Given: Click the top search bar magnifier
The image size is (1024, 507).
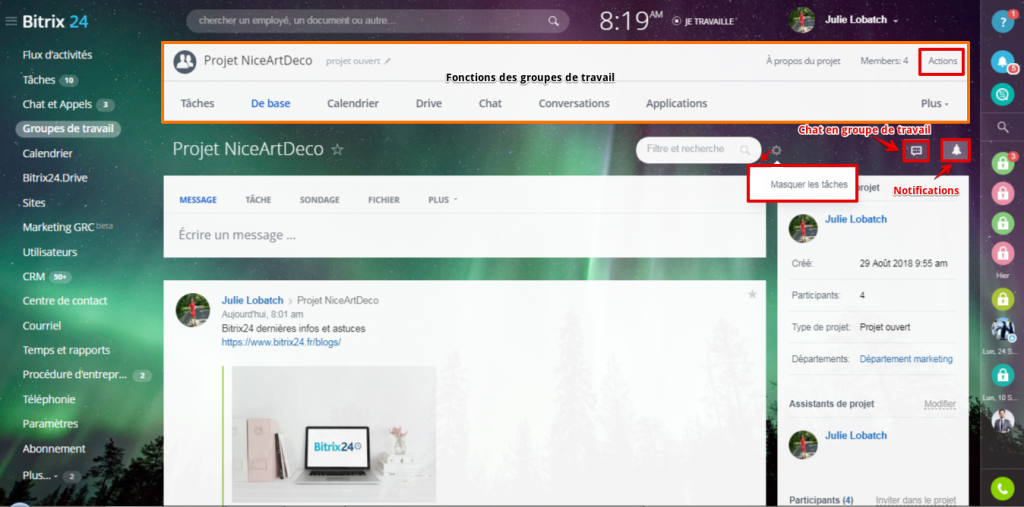Looking at the screenshot, I should 553,22.
